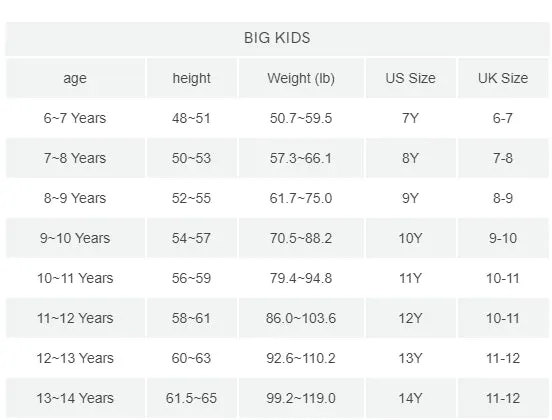The height and width of the screenshot is (420, 552).
Task: Click the 86.0~103.6 weight cell
Action: pyautogui.click(x=301, y=318)
